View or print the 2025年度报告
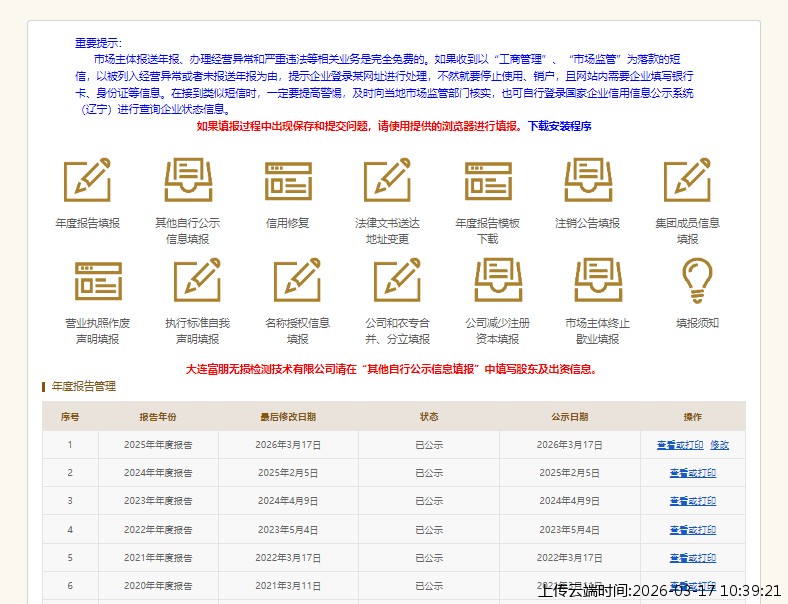This screenshot has width=788, height=604. point(680,445)
